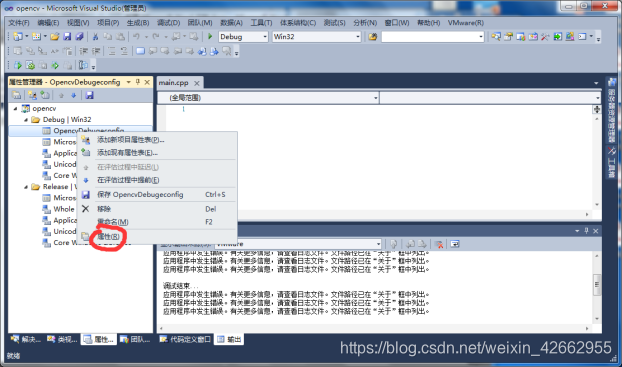Click Clear All icon in Output toolbar

tap(439, 244)
